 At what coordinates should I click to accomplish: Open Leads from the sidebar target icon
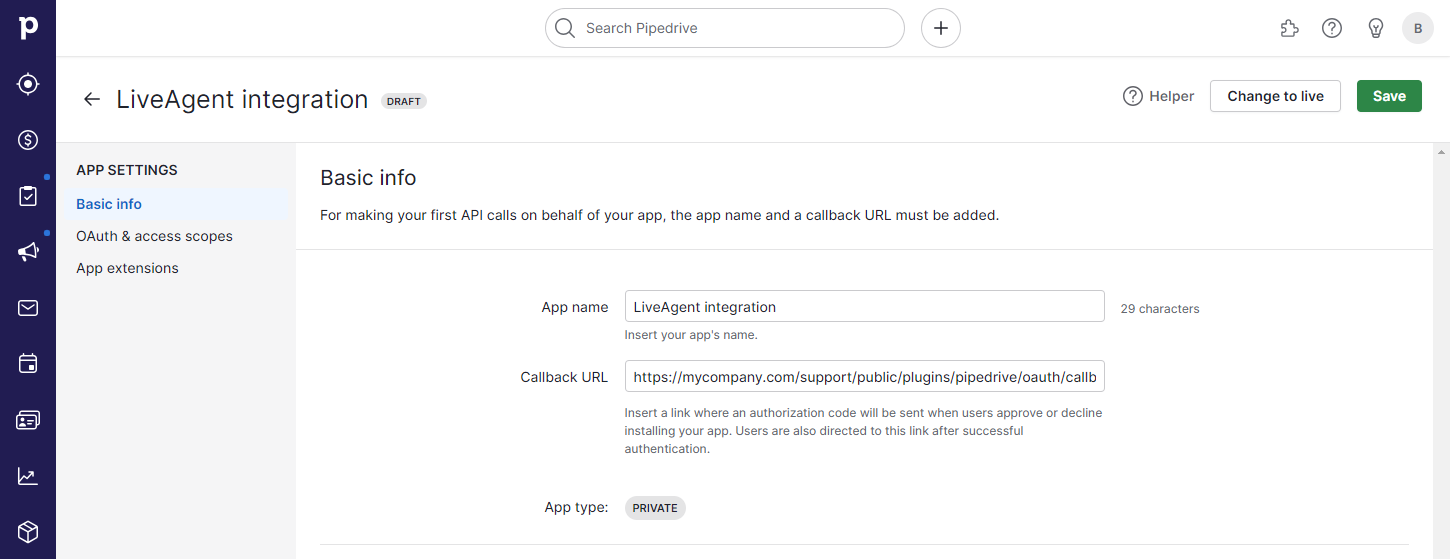pyautogui.click(x=28, y=84)
